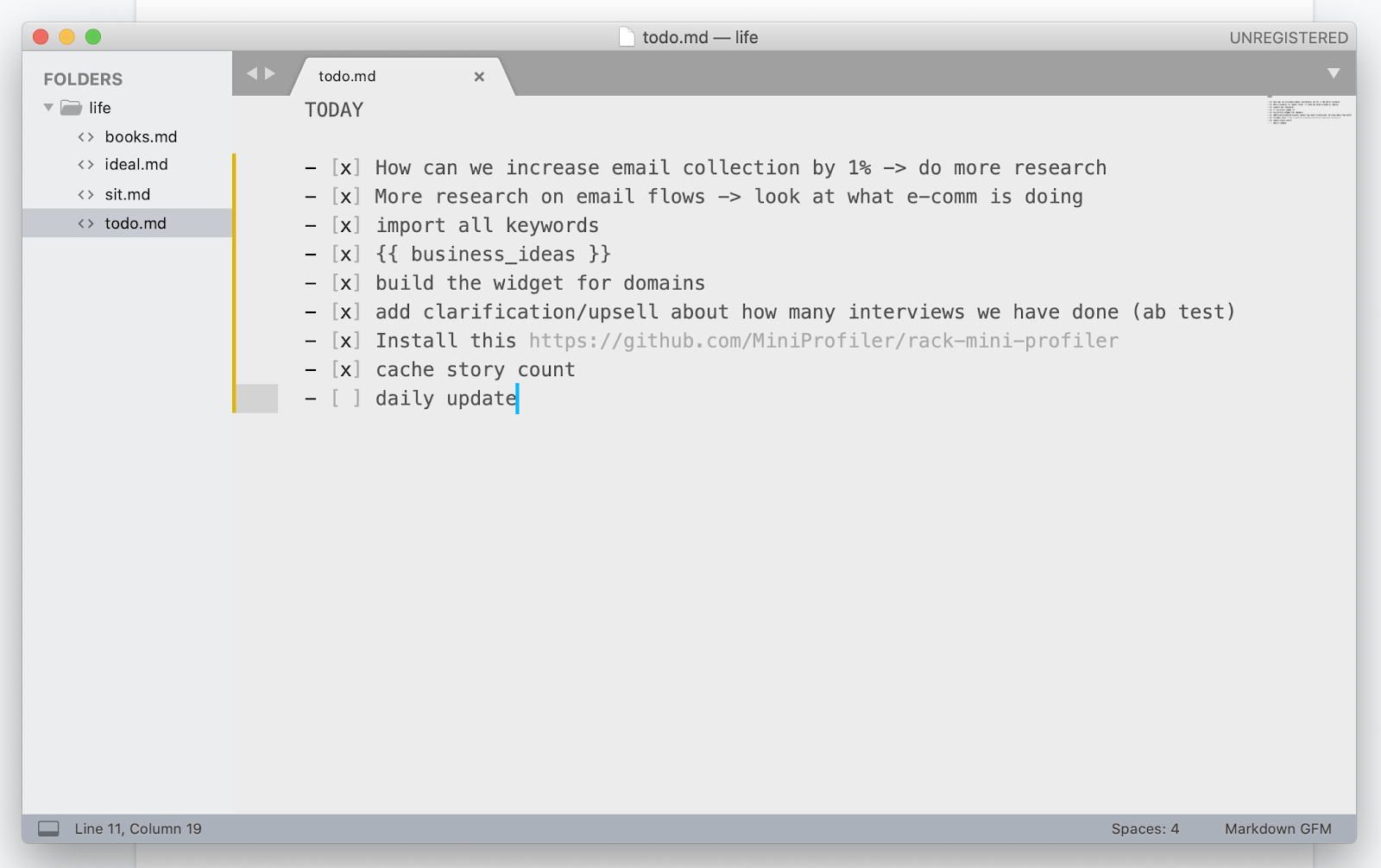Go to next tab with right arrow
Image resolution: width=1381 pixels, height=868 pixels.
click(270, 73)
